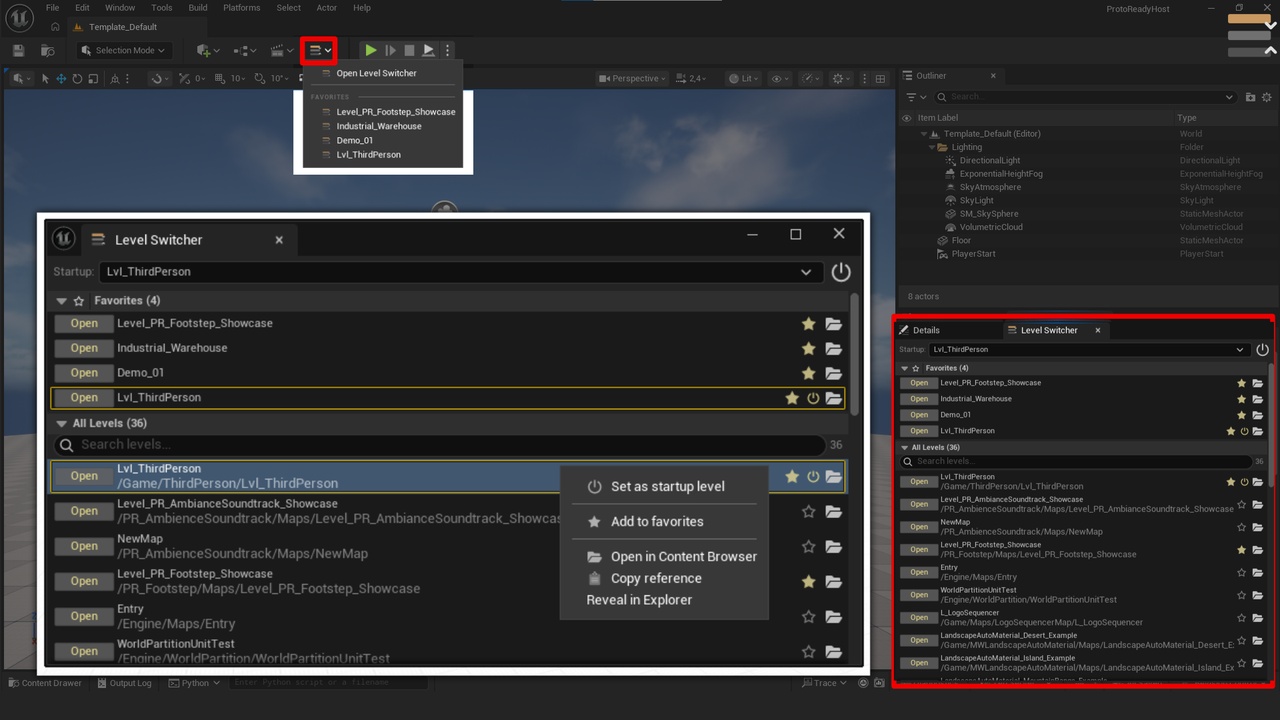1280x720 pixels.
Task: Select the Rotate tool in the viewport toolbar
Action: point(77,79)
